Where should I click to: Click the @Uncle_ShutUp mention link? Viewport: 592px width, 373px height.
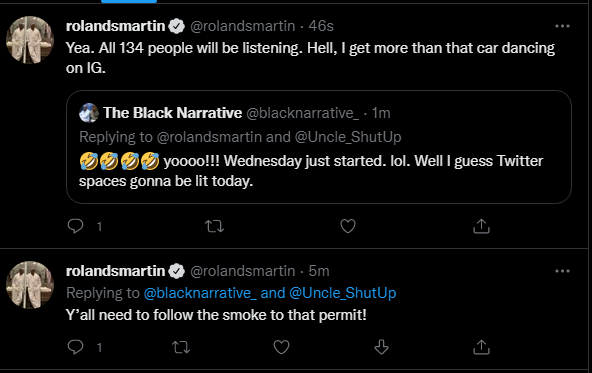[x=342, y=293]
